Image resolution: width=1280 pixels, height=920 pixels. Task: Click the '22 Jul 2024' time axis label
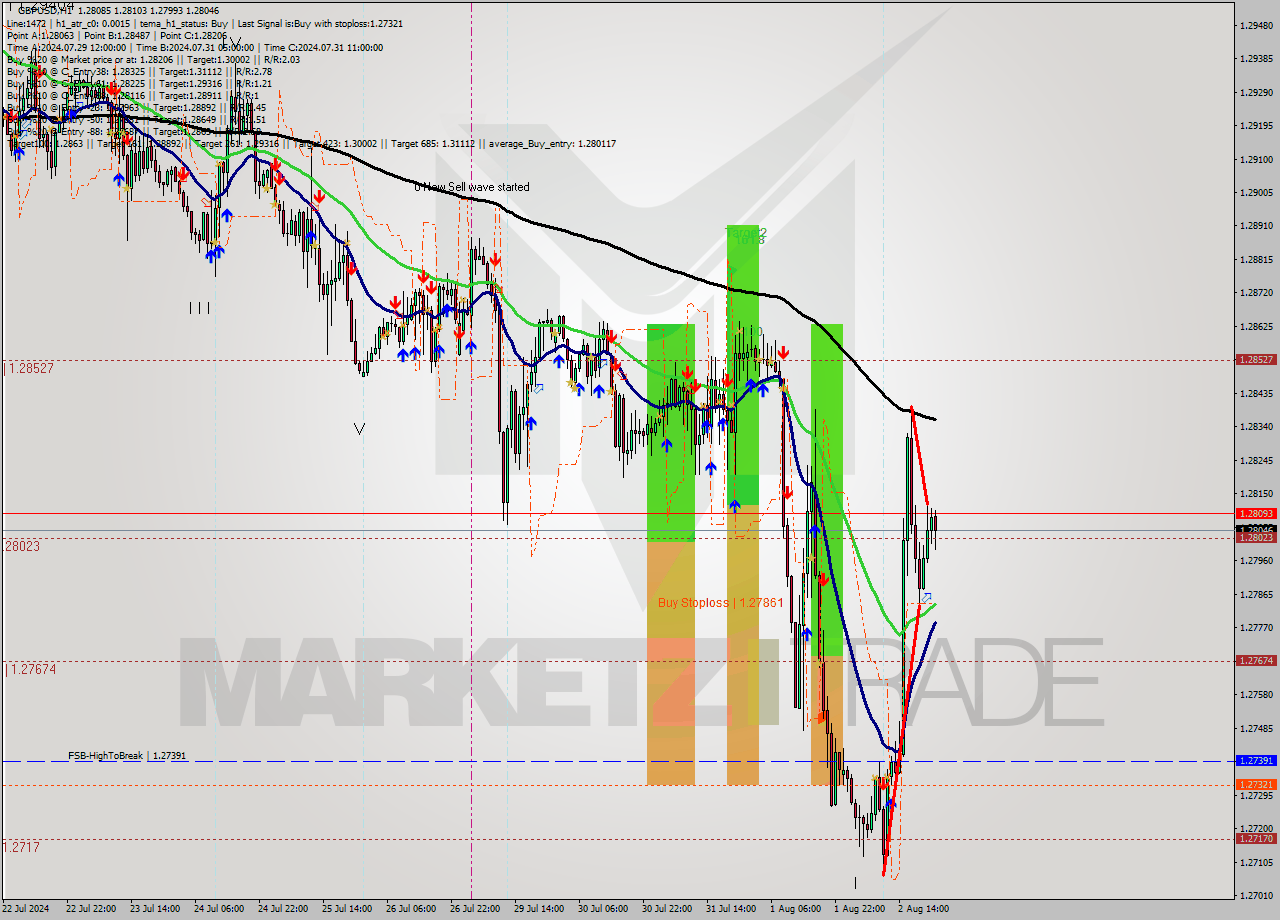pyautogui.click(x=26, y=909)
